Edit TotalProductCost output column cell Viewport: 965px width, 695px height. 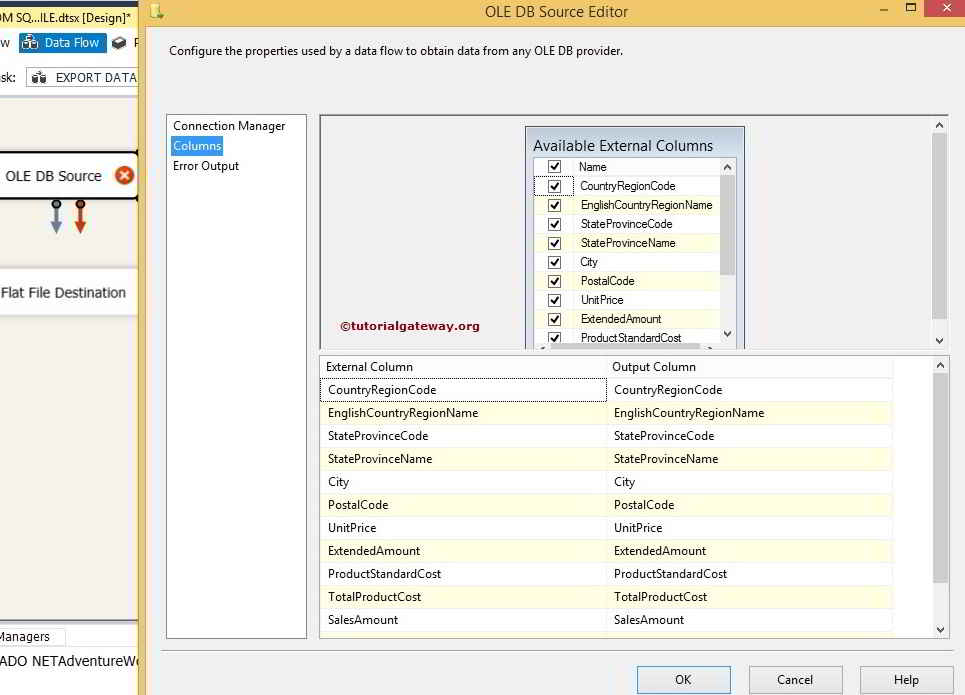point(749,597)
